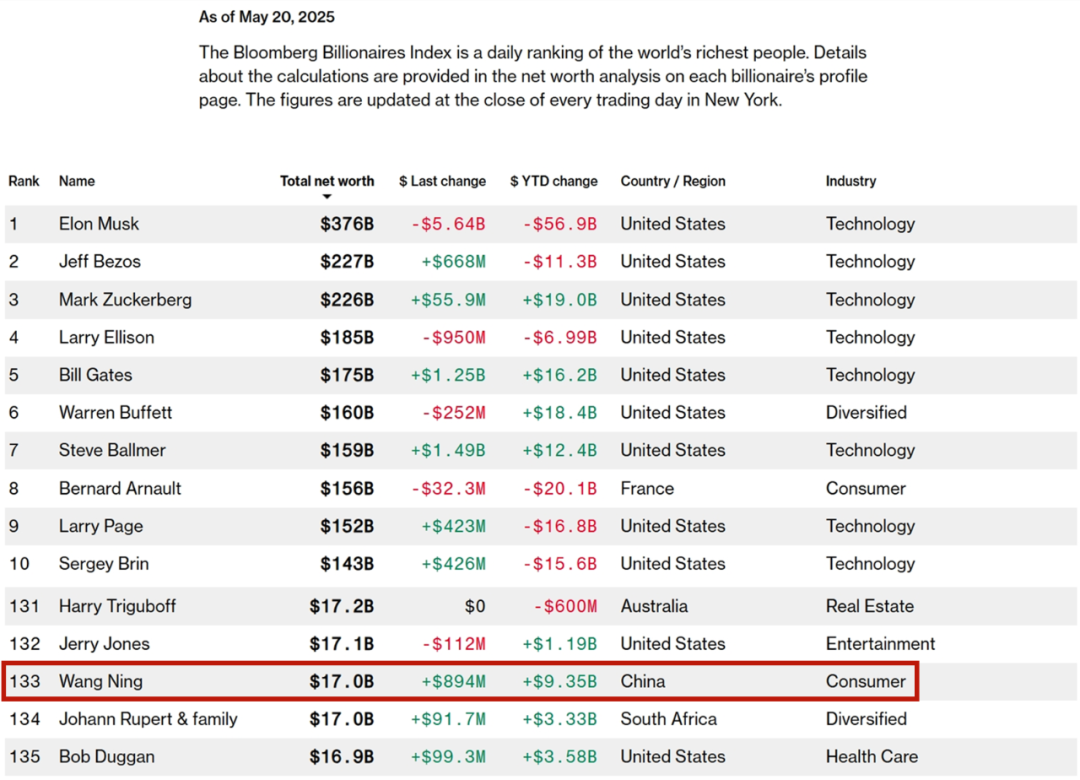
Task: Click the $175B net worth value
Action: (x=347, y=375)
